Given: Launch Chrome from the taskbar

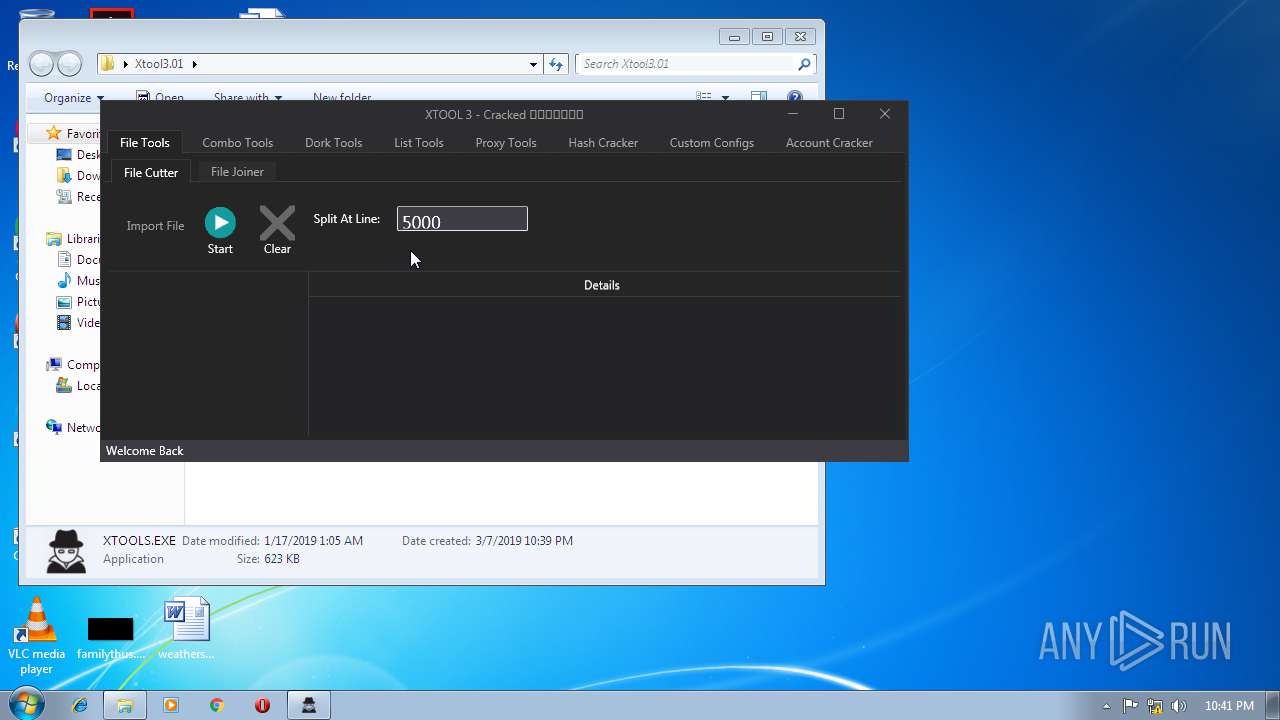Looking at the screenshot, I should [217, 705].
